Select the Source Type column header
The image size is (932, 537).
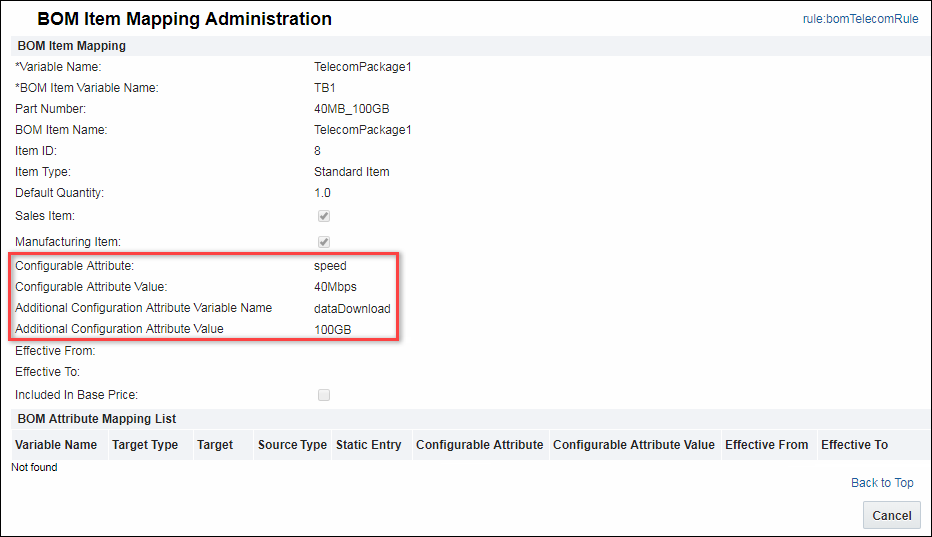point(292,445)
